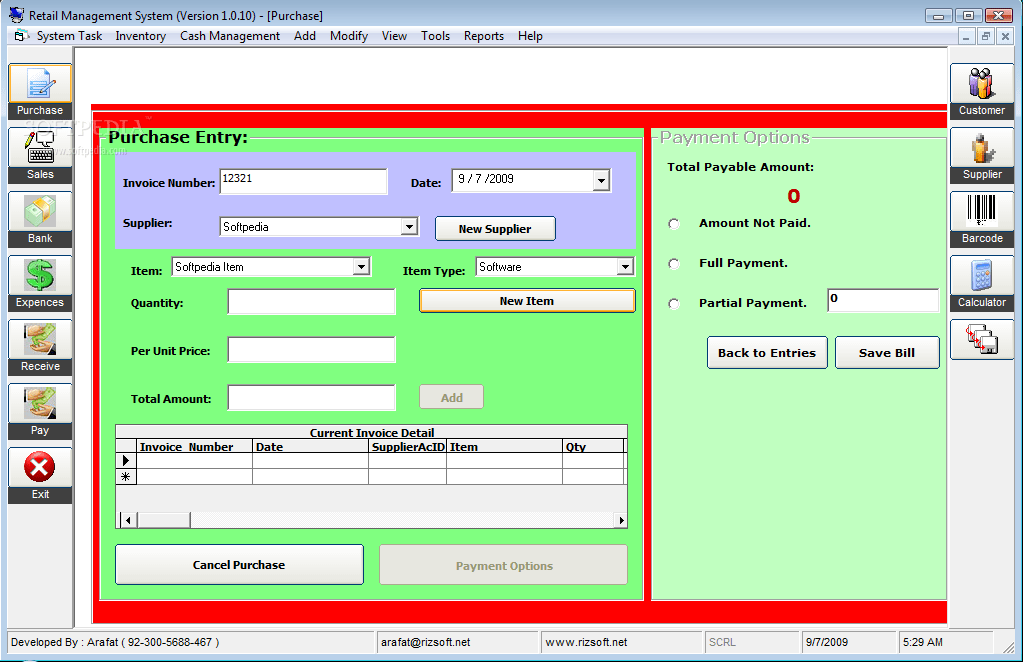Open the Calculator icon
The image size is (1023, 662).
(x=981, y=278)
